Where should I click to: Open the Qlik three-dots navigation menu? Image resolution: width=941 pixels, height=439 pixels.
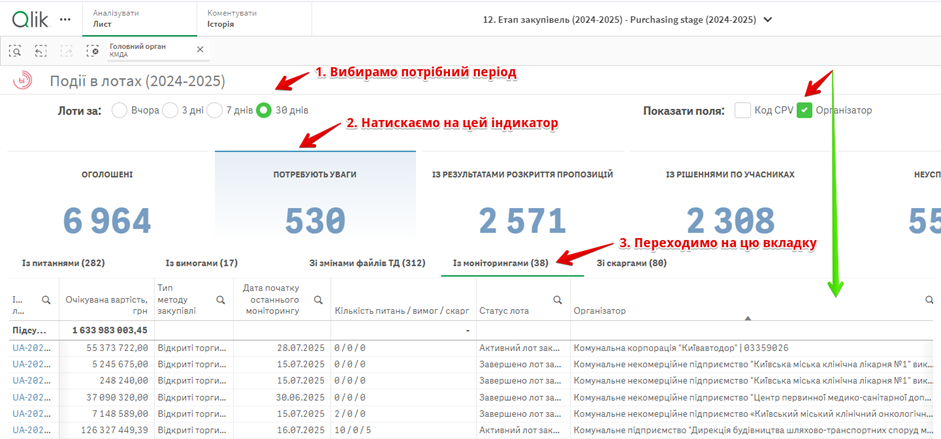65,19
